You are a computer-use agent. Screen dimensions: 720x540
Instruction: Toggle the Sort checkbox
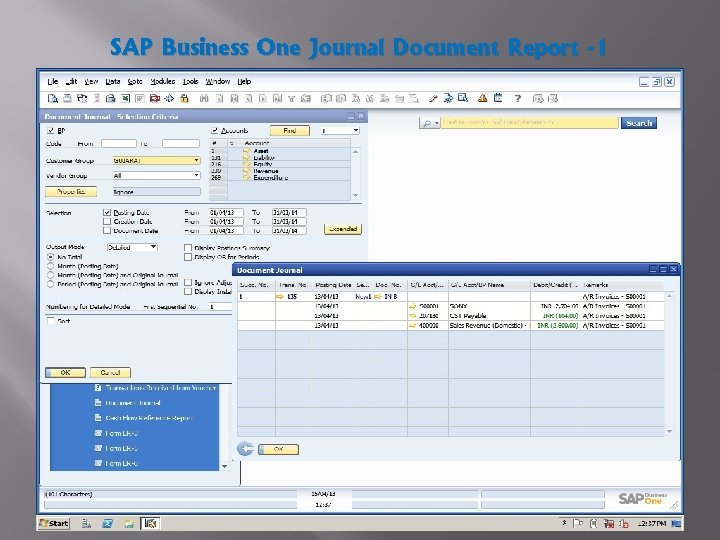[51, 321]
